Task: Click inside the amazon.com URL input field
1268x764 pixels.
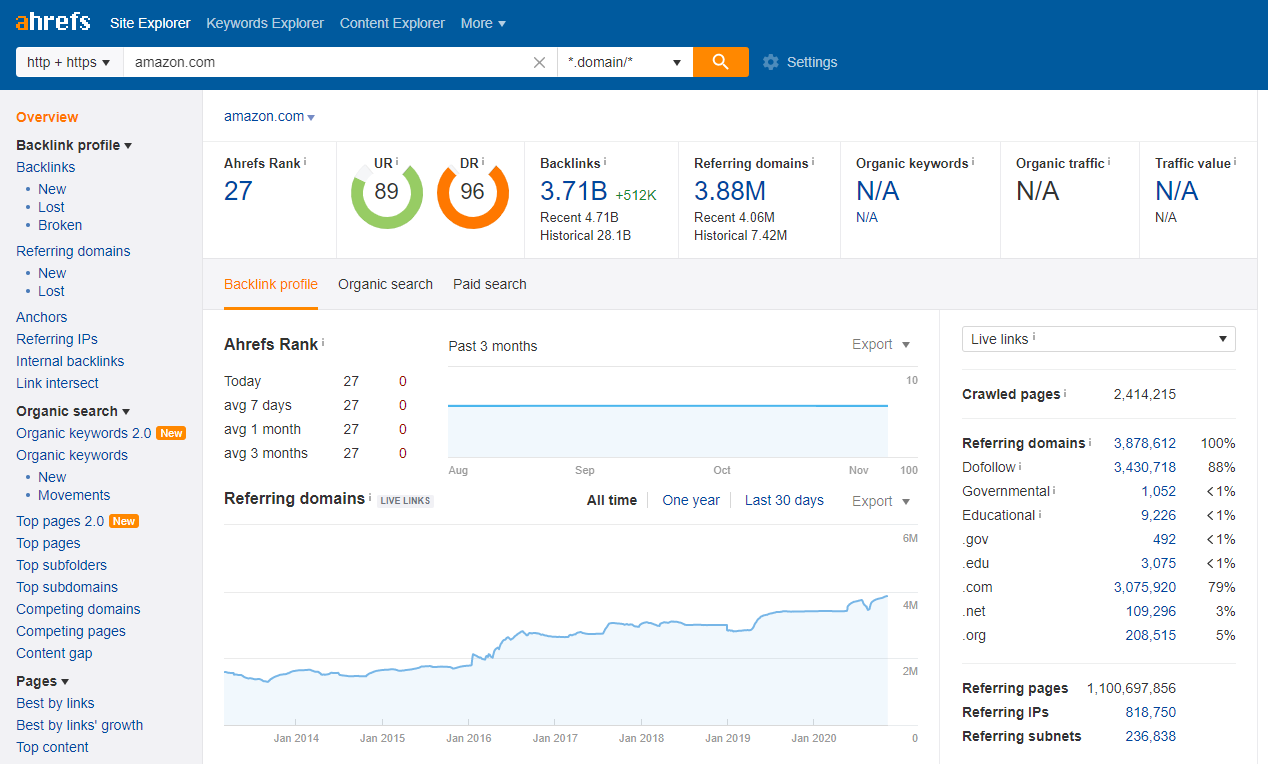Action: coord(325,62)
